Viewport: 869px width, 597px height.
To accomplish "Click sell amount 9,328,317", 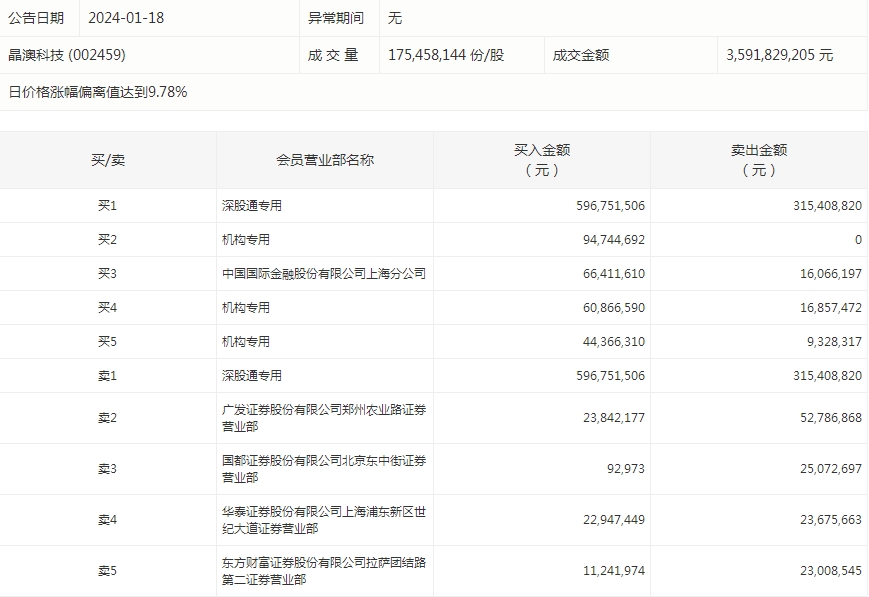I will click(x=834, y=341).
